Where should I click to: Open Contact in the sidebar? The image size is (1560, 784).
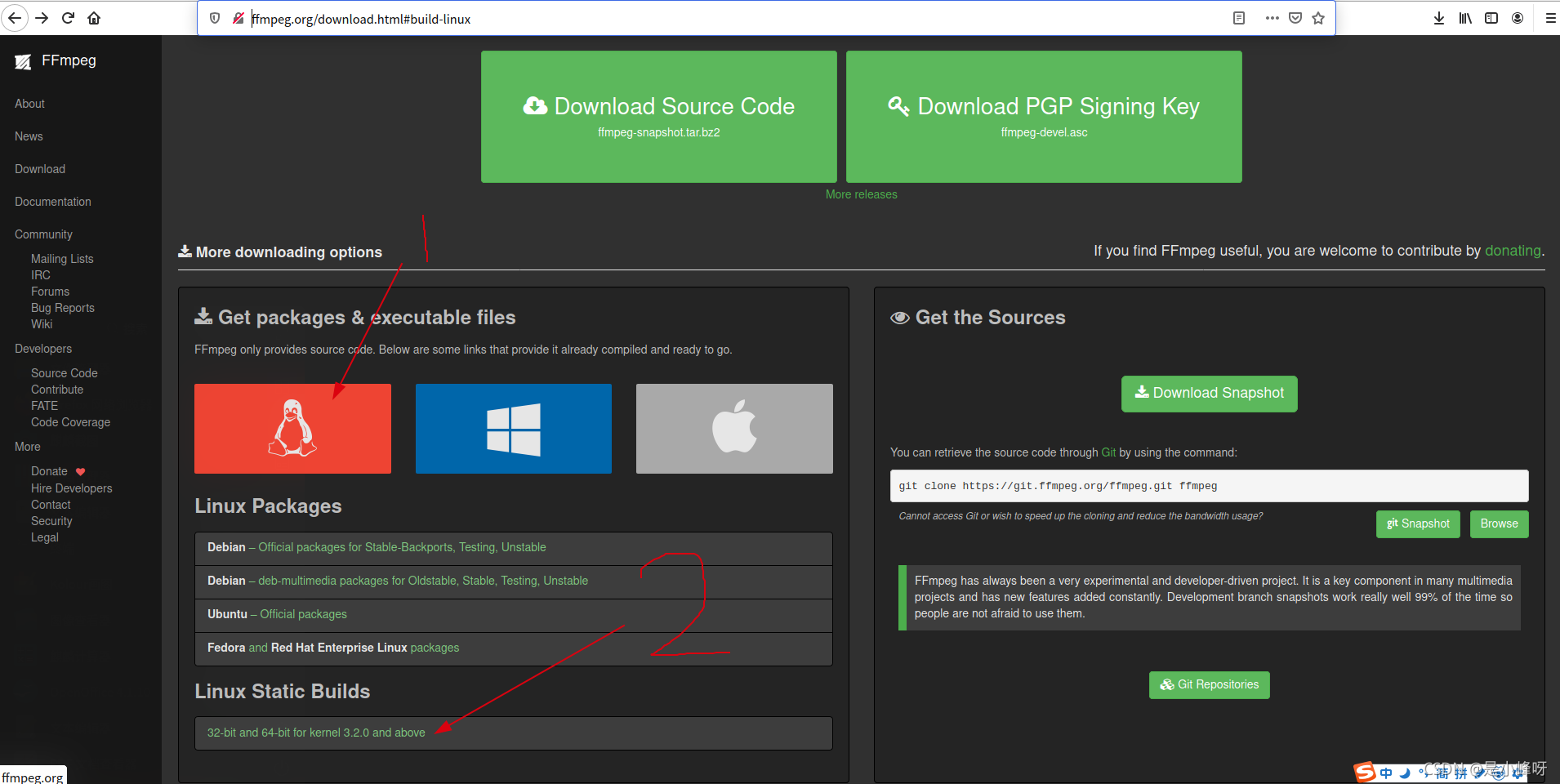click(51, 505)
